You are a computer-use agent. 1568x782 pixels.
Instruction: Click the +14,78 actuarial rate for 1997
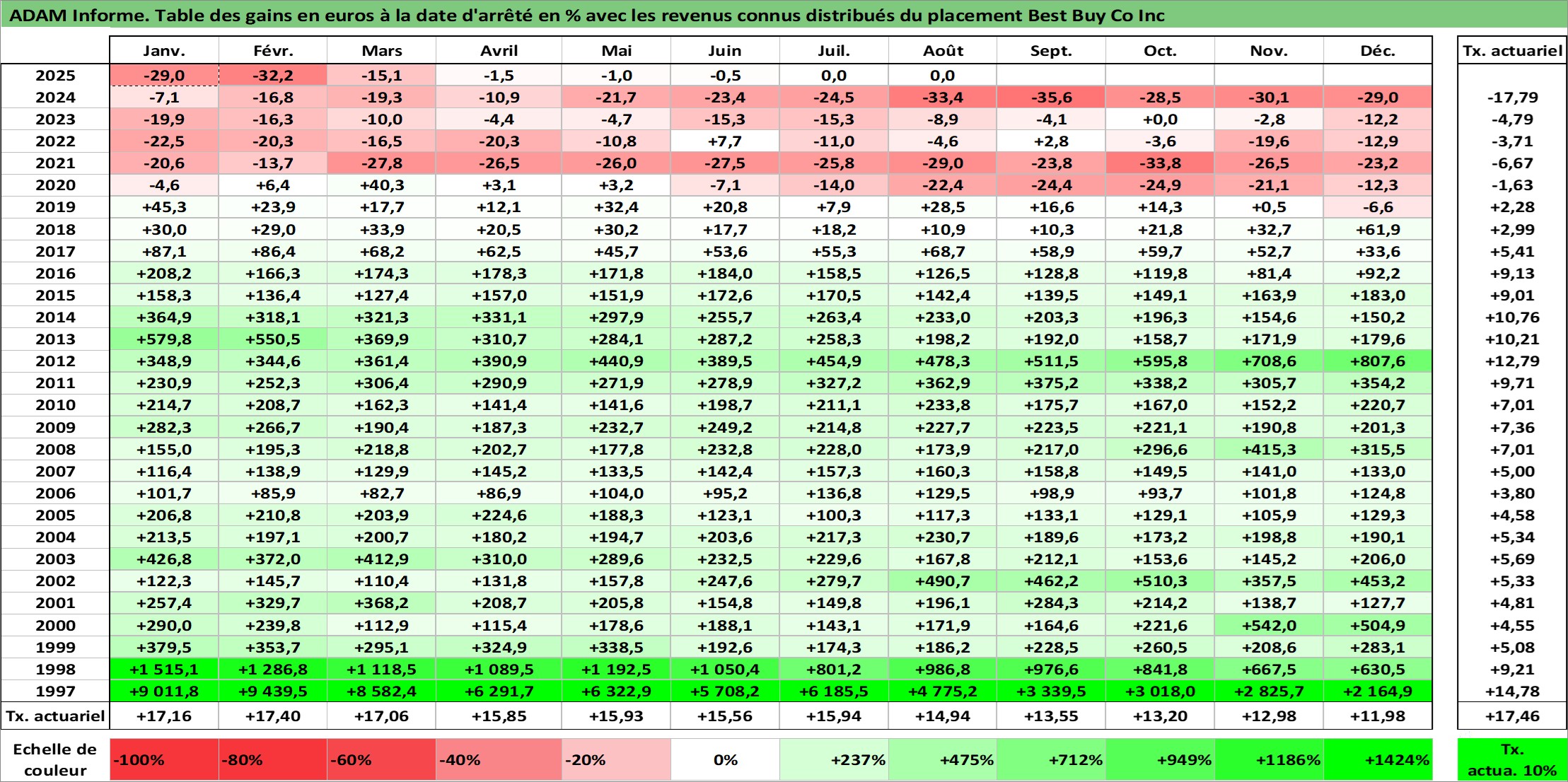[1512, 691]
